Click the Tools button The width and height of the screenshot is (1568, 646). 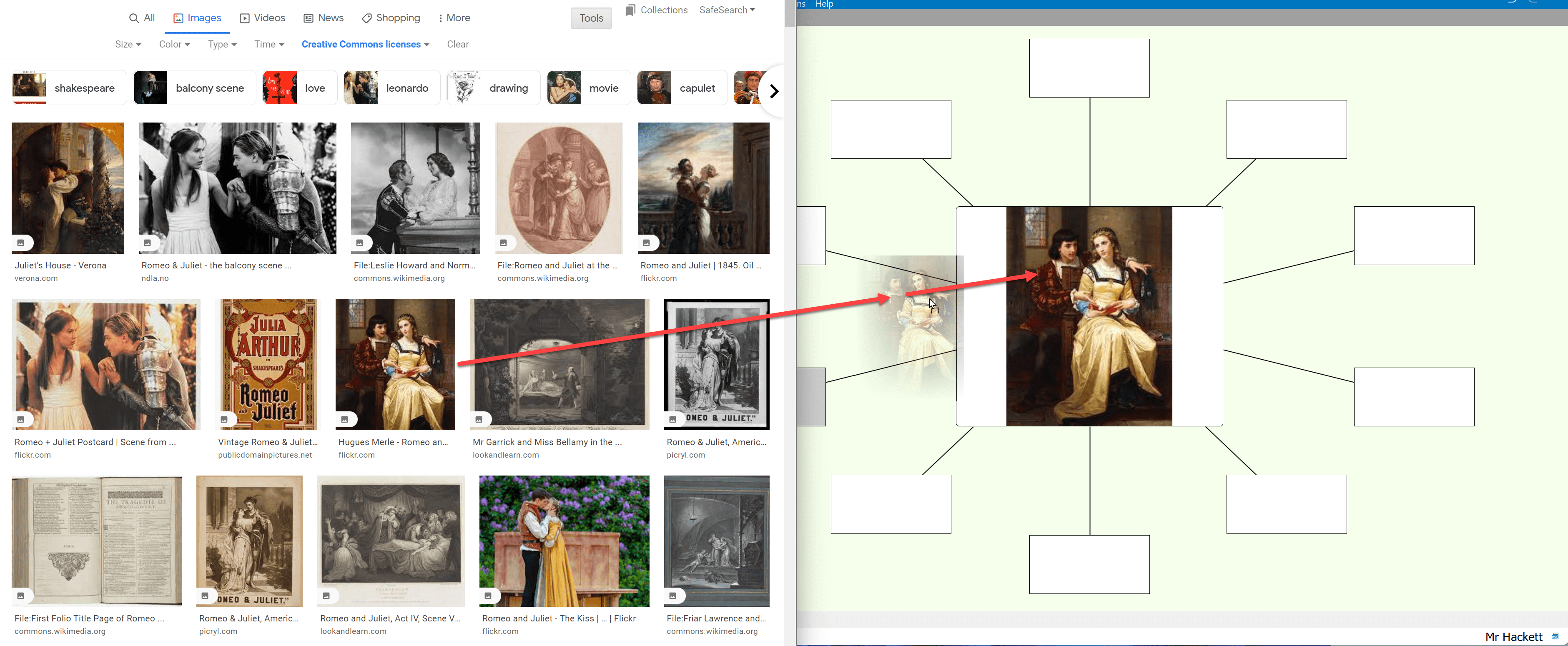590,18
